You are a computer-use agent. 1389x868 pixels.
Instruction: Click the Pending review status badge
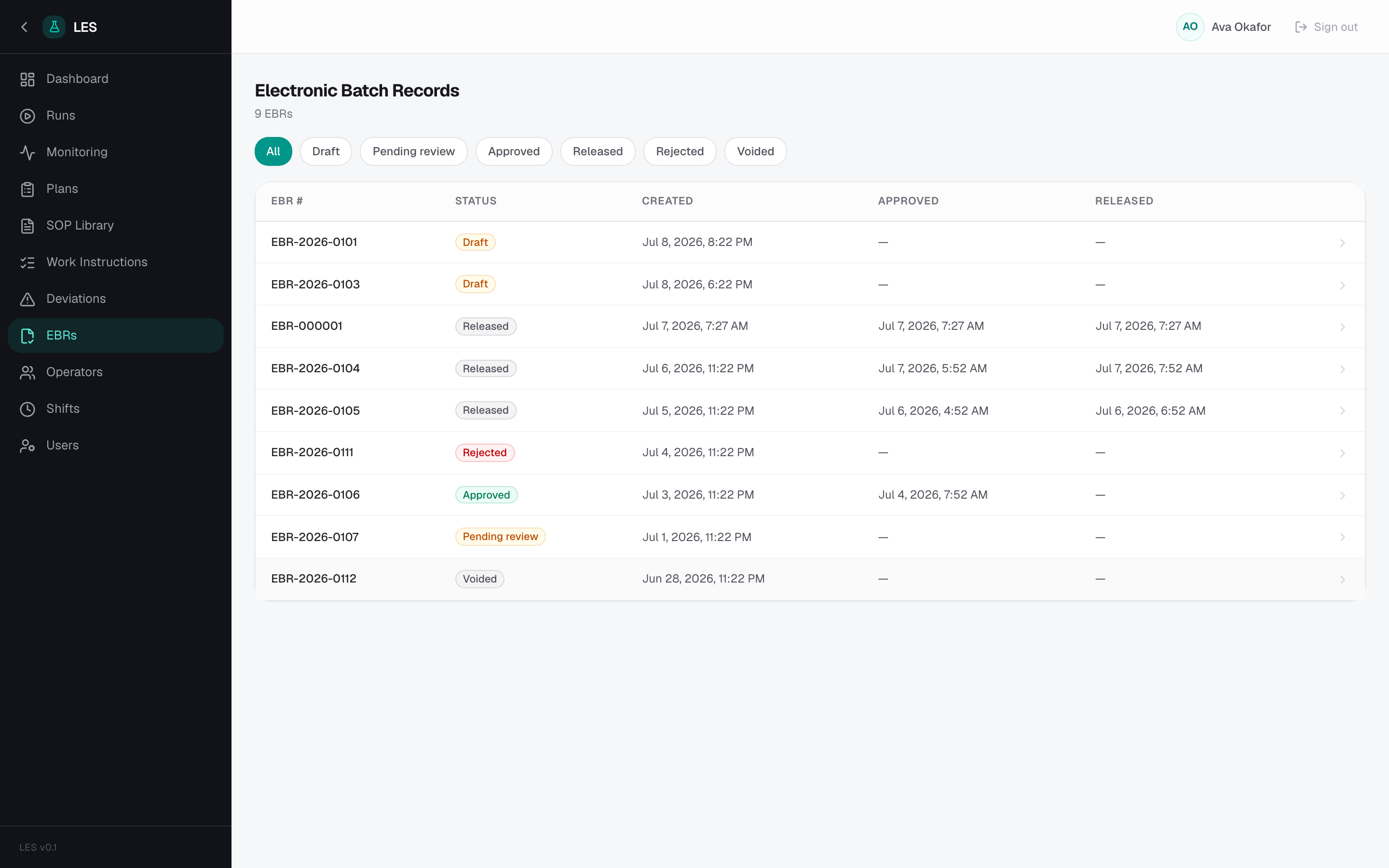click(x=500, y=537)
